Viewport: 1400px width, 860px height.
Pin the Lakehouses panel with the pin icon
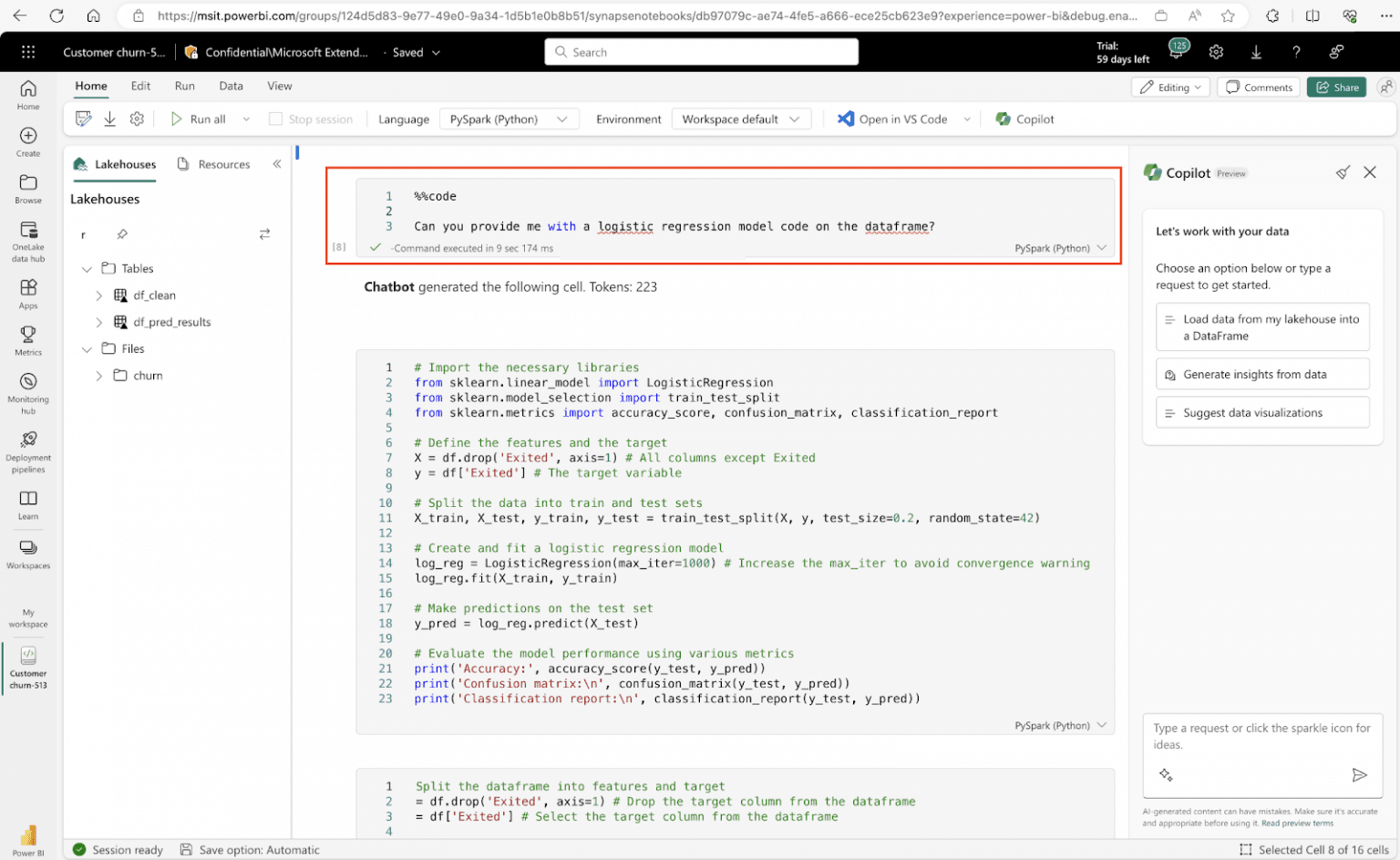tap(124, 234)
